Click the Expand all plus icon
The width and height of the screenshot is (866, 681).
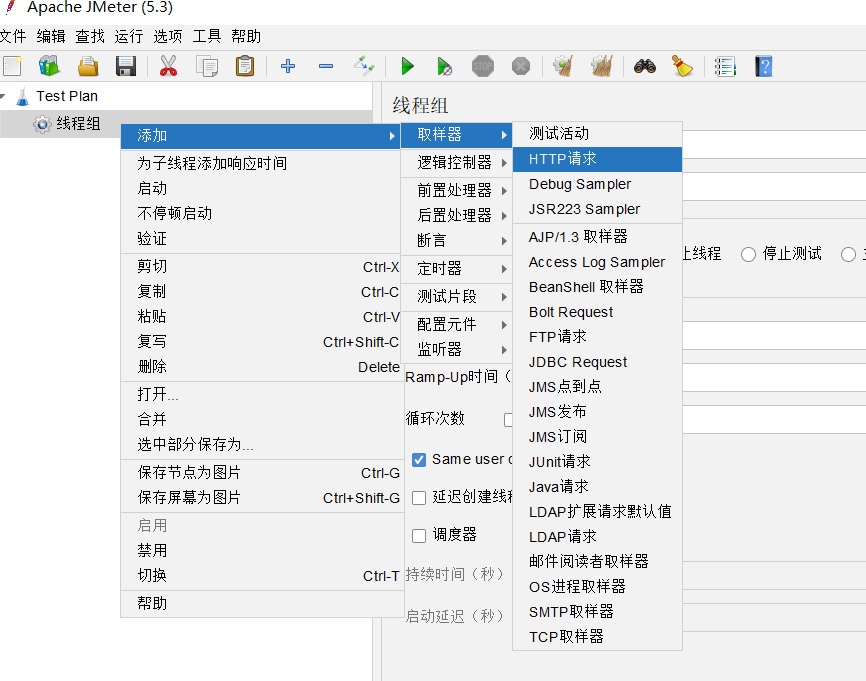click(288, 66)
